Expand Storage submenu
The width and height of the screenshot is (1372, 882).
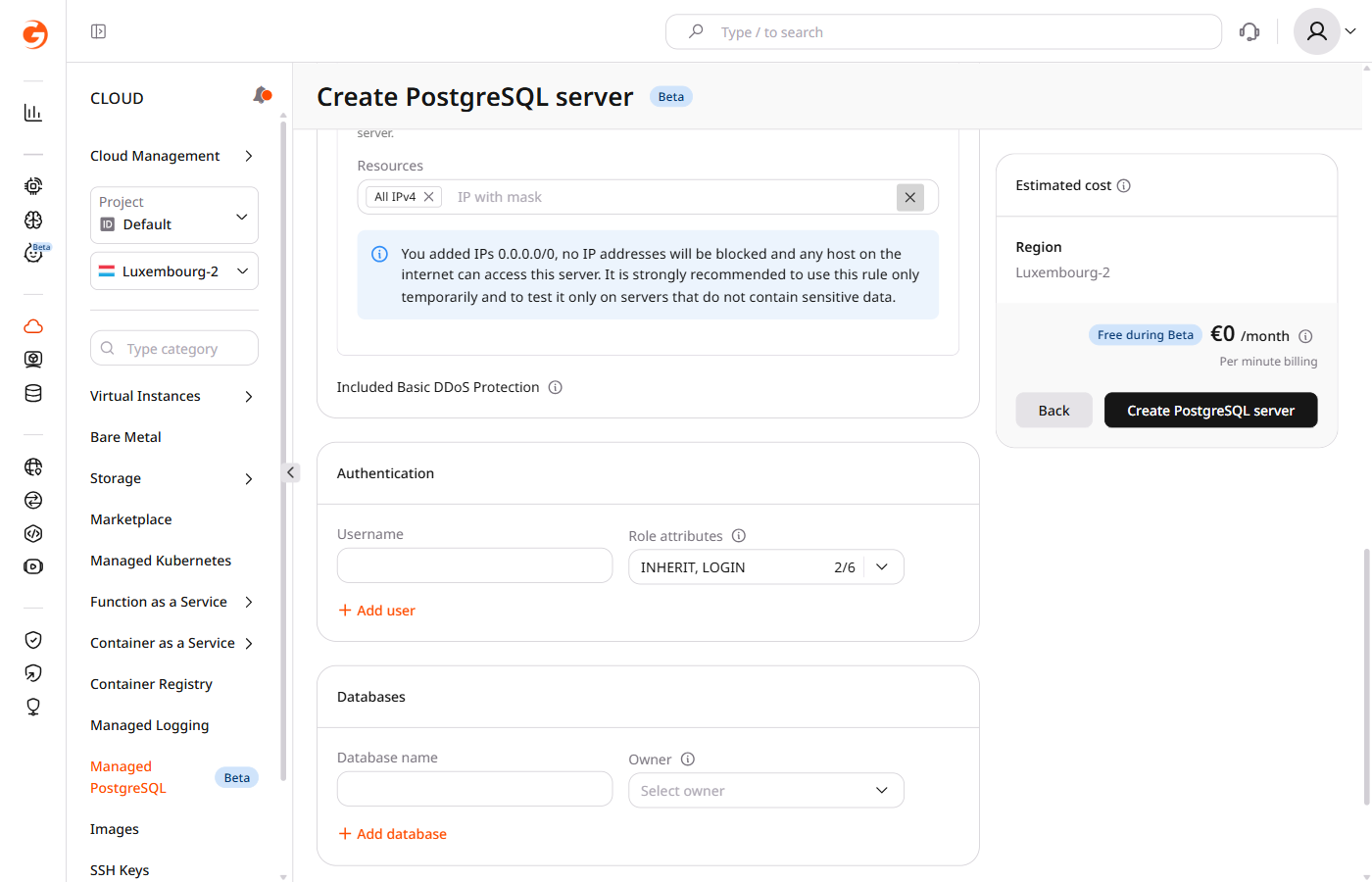tap(172, 478)
